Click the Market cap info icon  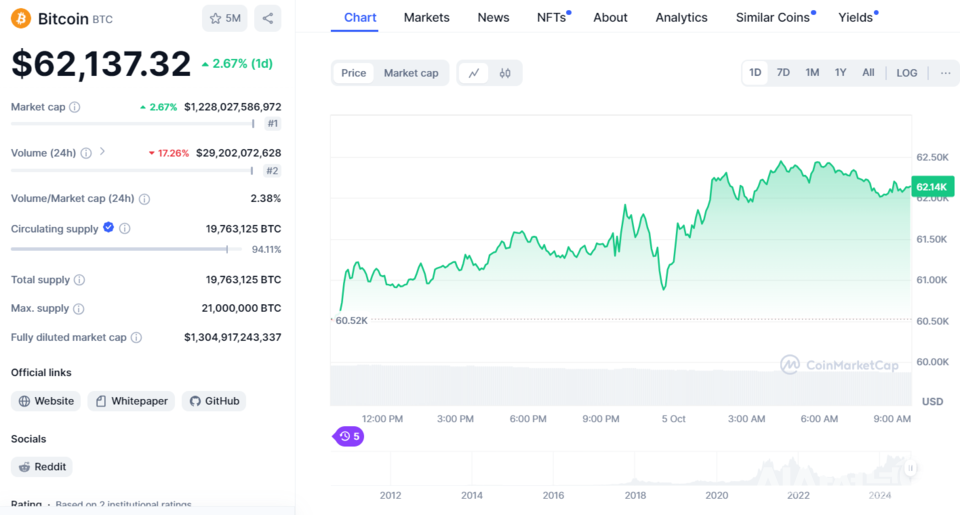pos(75,107)
